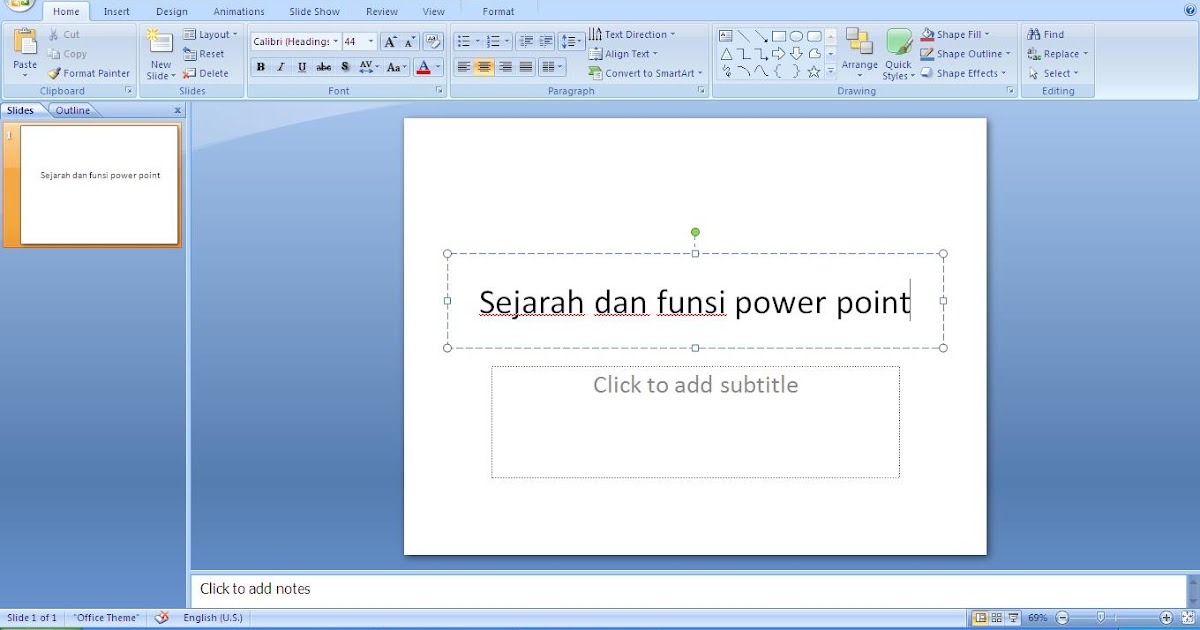Decrease font size with Shrink Font
This screenshot has width=1200, height=630.
click(410, 41)
